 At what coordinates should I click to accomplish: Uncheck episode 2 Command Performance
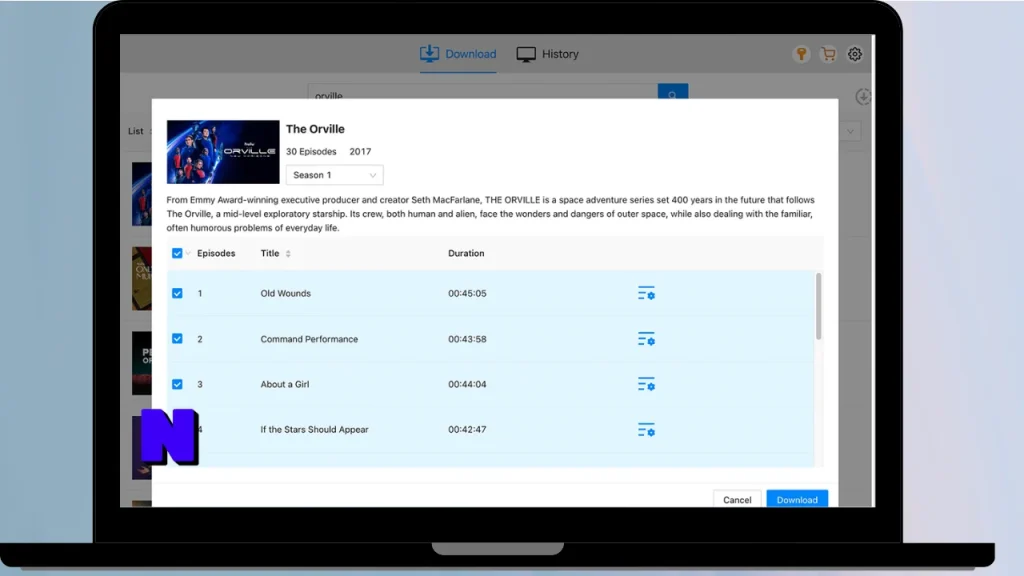tap(177, 339)
